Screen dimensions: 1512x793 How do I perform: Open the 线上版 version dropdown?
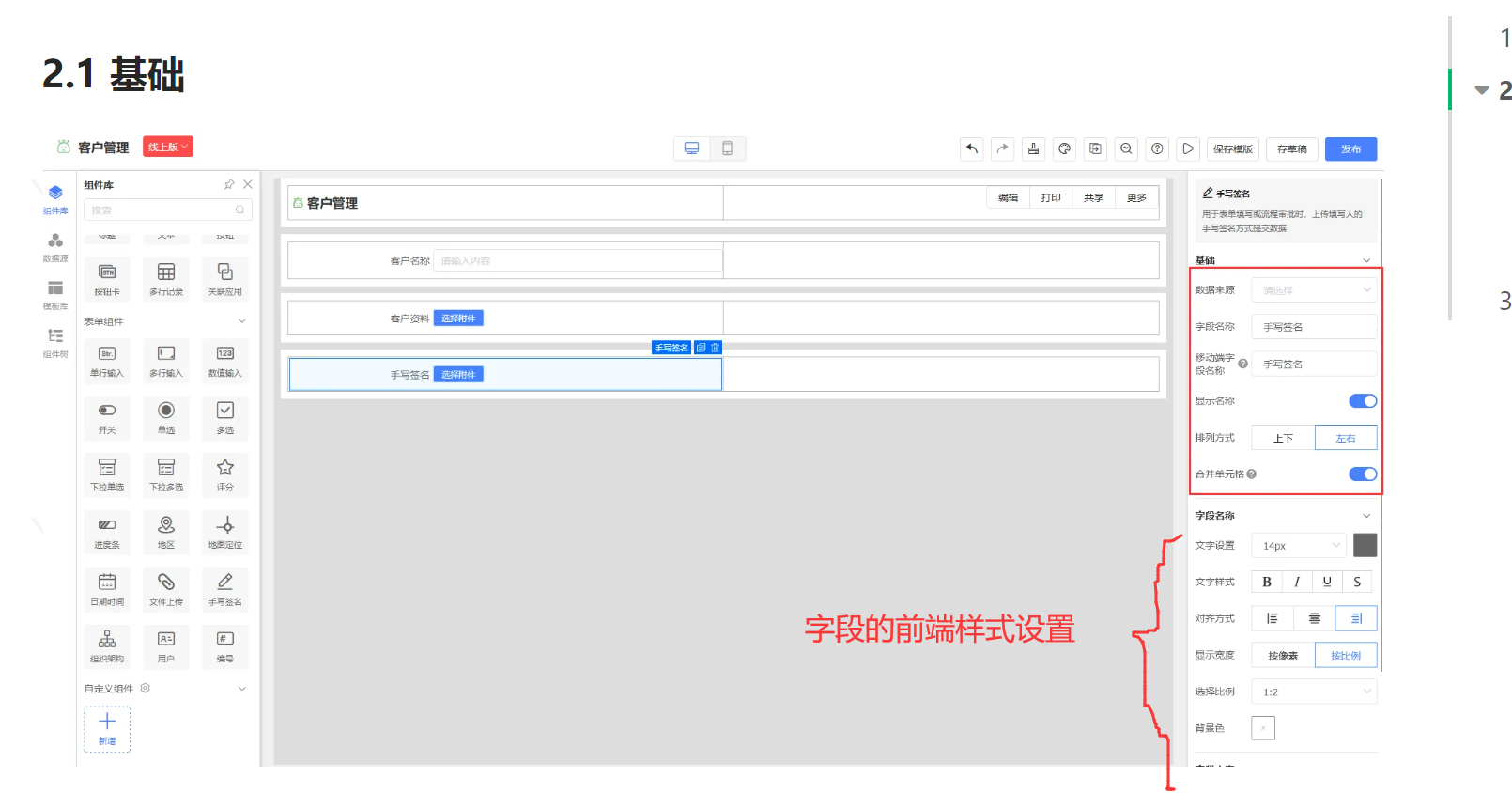tap(168, 147)
